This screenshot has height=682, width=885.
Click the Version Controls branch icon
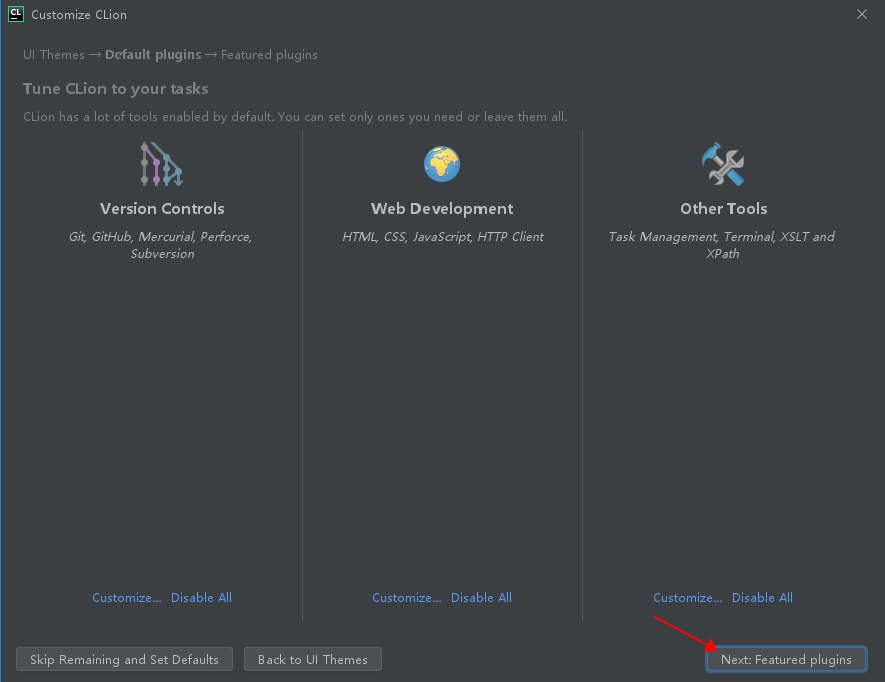pos(162,164)
